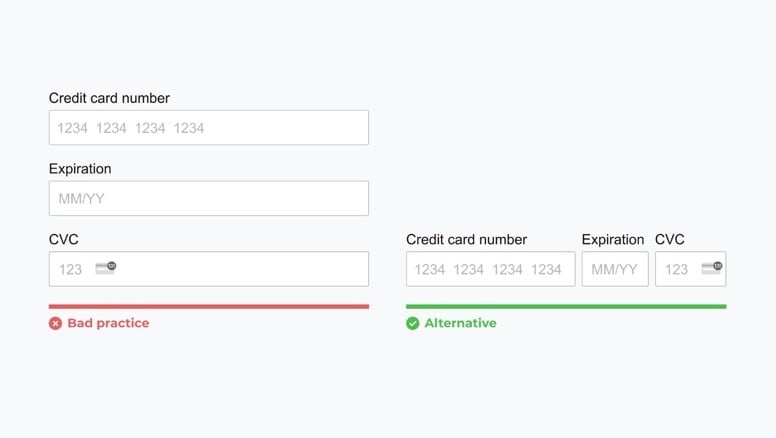Focus the wide Expiration MM/YY field
Viewport: 776px width, 438px height.
(209, 198)
